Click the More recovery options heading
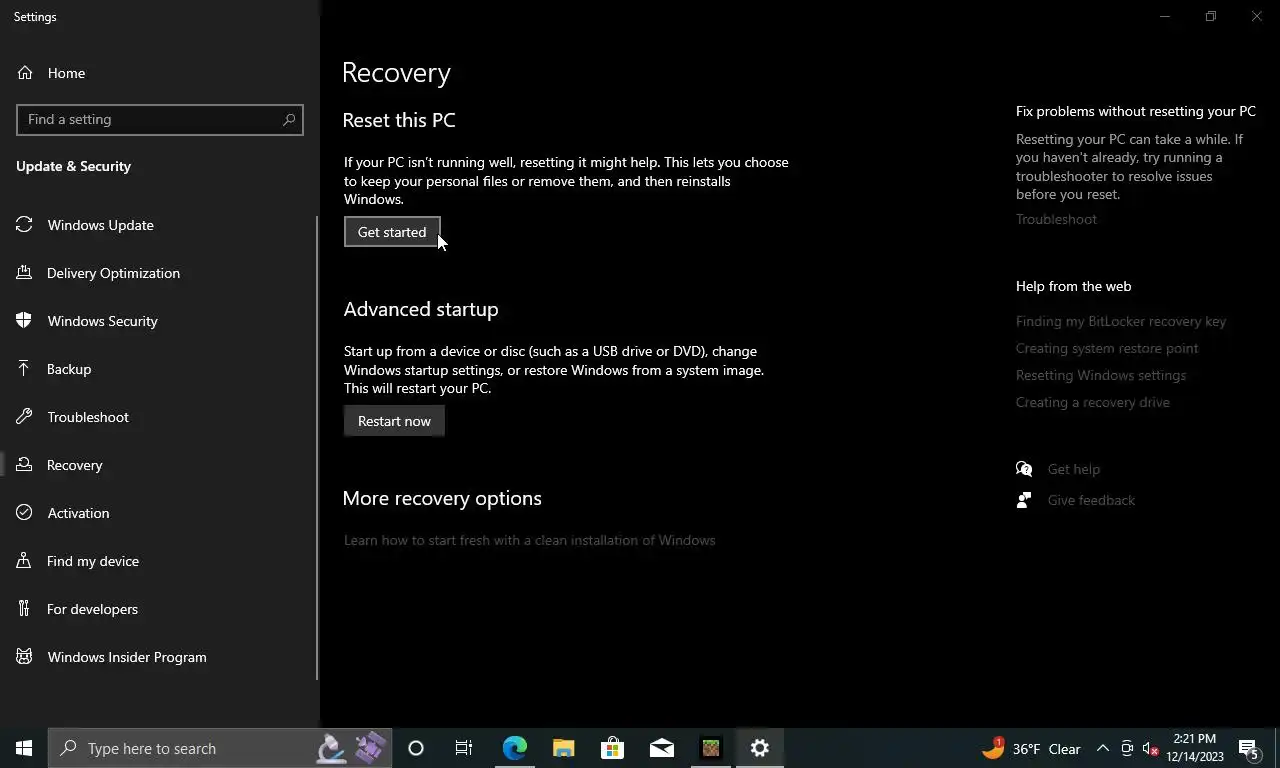 click(x=442, y=498)
